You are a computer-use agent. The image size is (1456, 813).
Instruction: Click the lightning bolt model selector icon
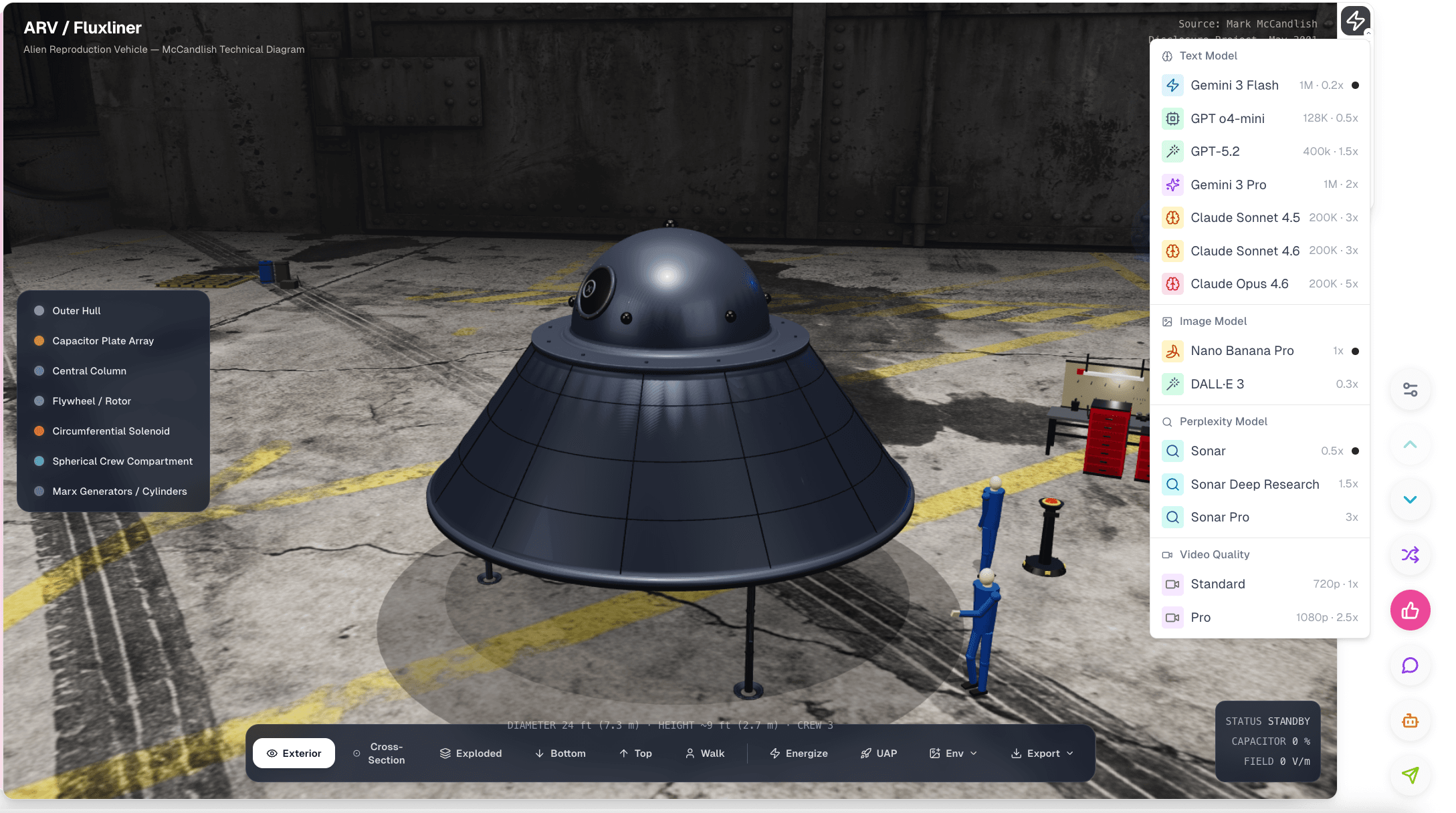[x=1355, y=21]
